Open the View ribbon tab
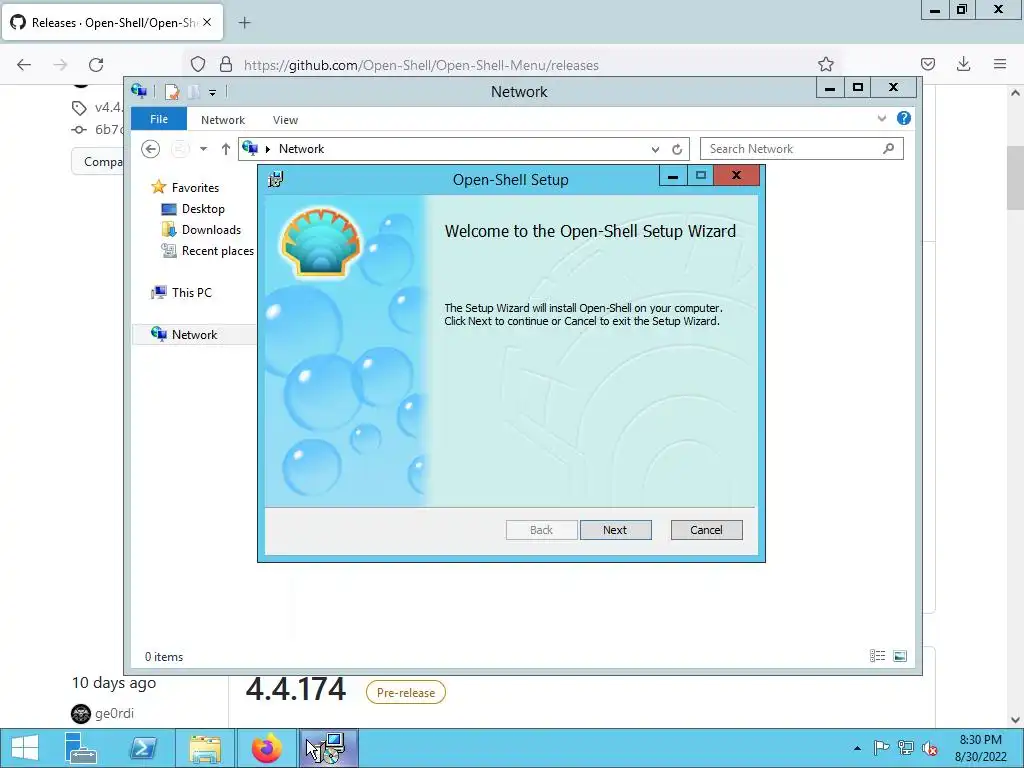 click(285, 120)
